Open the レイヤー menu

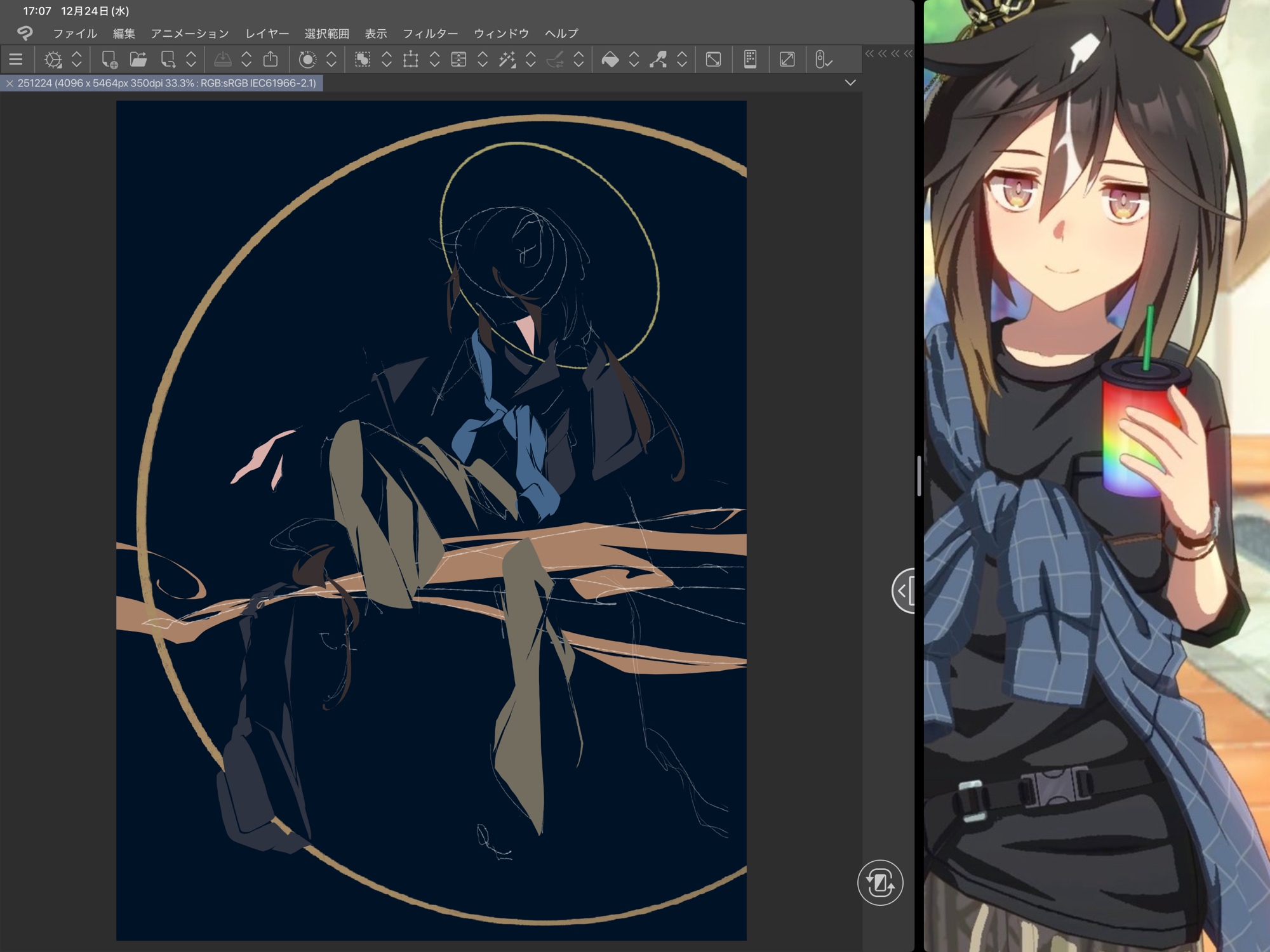point(267,34)
